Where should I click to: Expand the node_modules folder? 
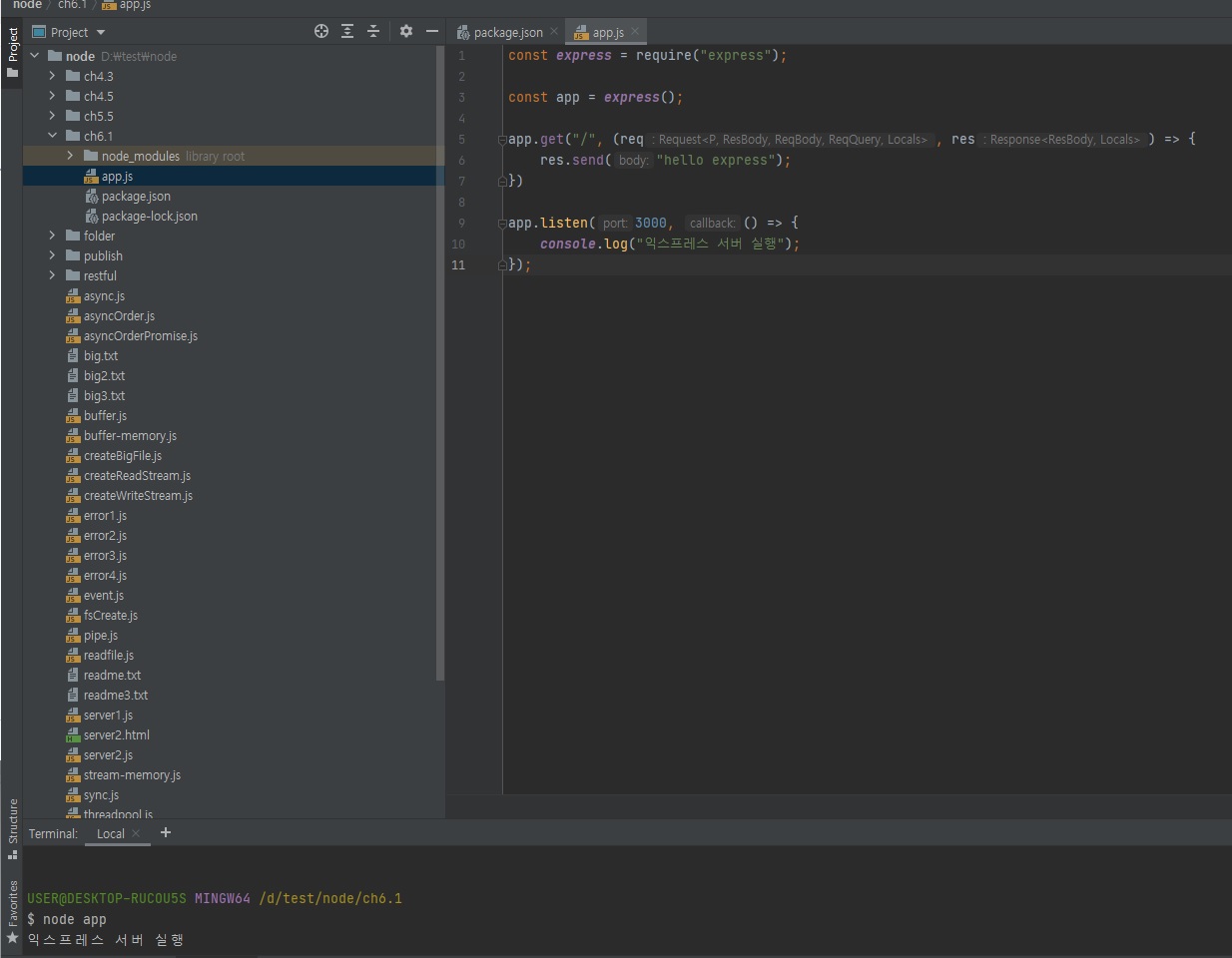pyautogui.click(x=70, y=156)
